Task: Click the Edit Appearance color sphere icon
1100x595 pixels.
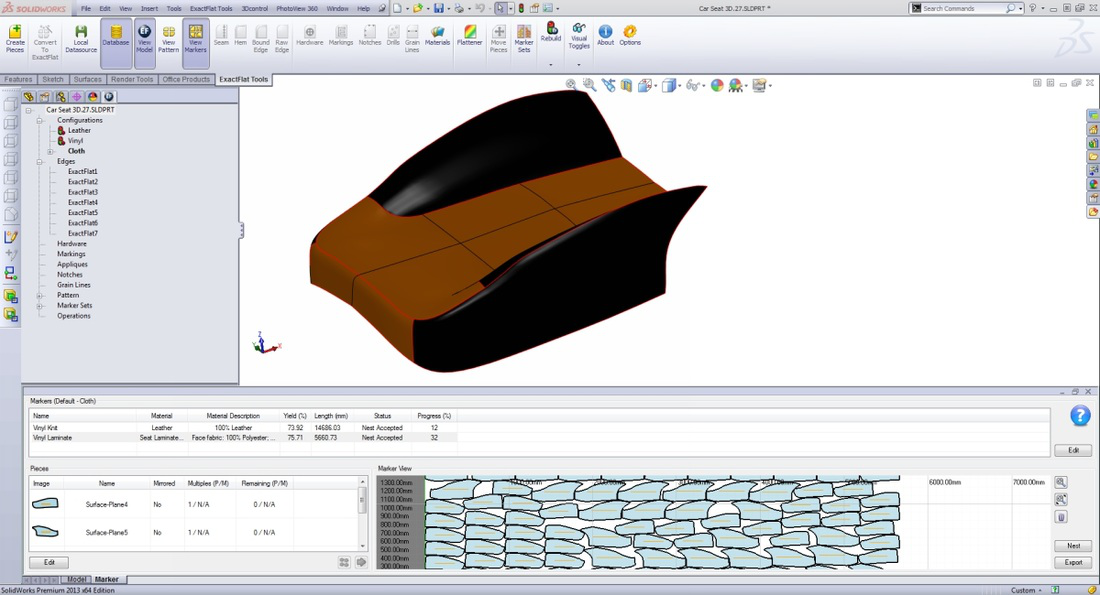Action: tap(717, 86)
